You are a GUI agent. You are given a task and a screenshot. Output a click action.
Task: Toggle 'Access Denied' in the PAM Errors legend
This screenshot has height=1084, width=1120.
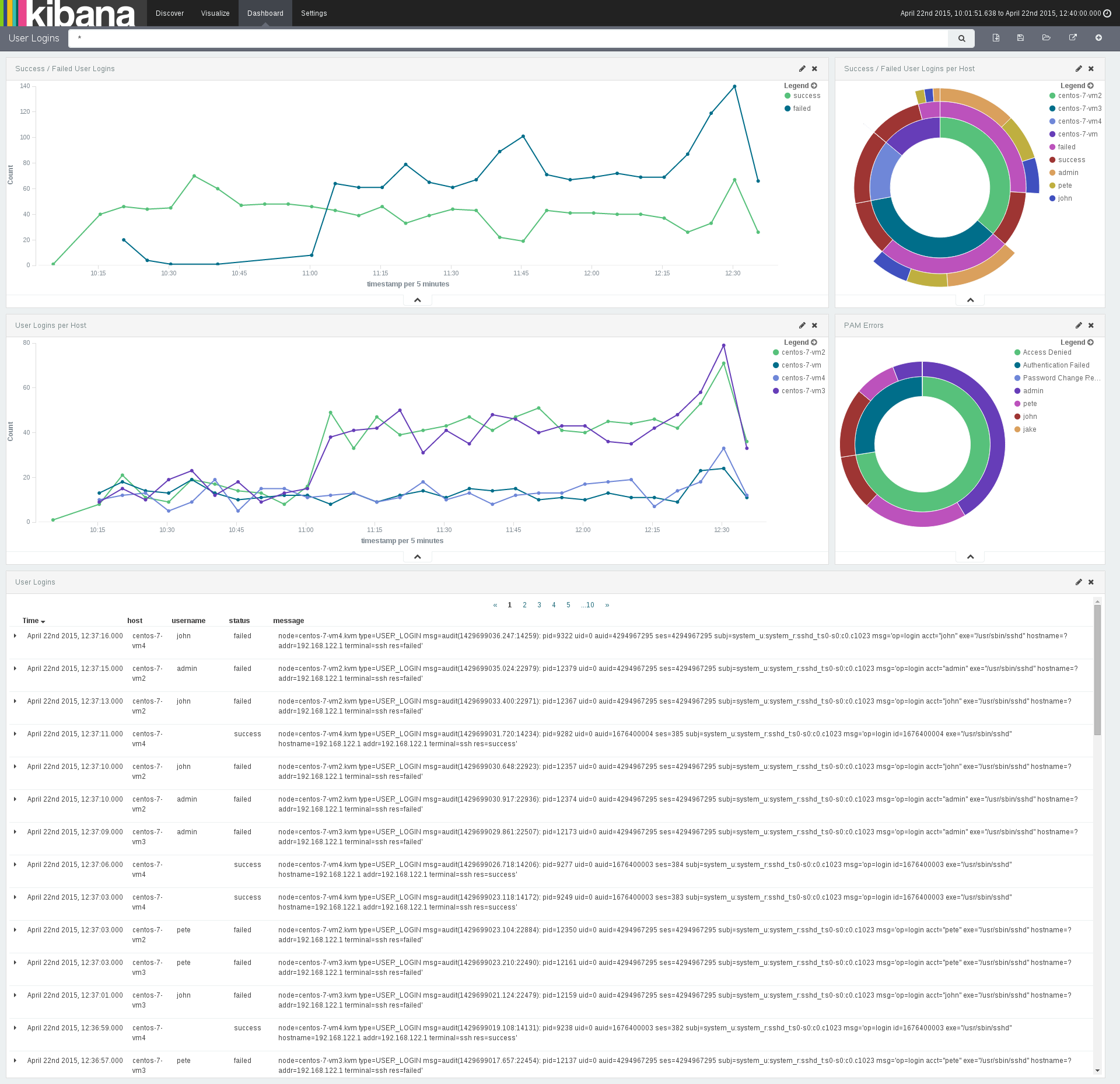1046,352
